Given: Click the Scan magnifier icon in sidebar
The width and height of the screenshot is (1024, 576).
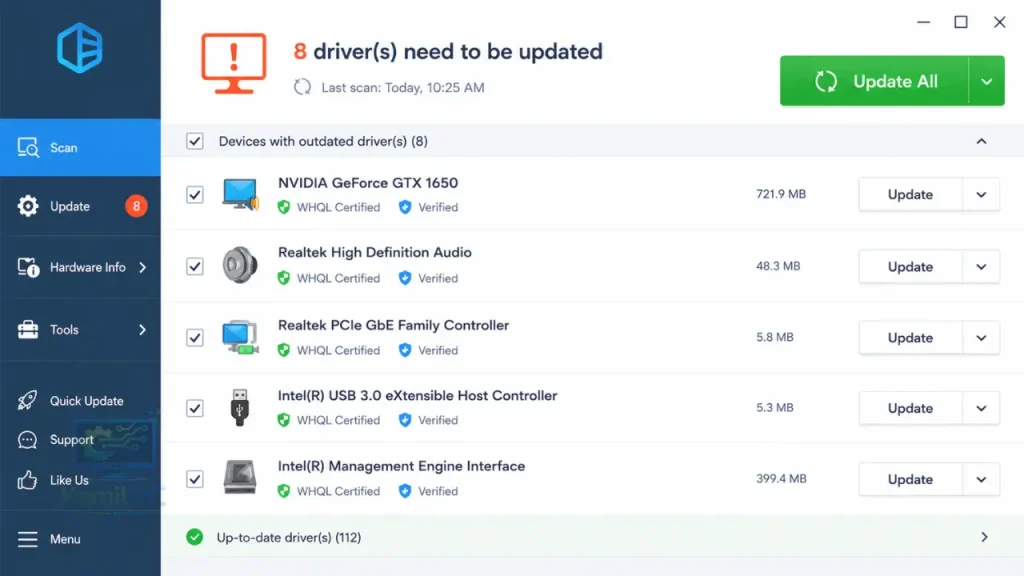Looking at the screenshot, I should pos(28,148).
